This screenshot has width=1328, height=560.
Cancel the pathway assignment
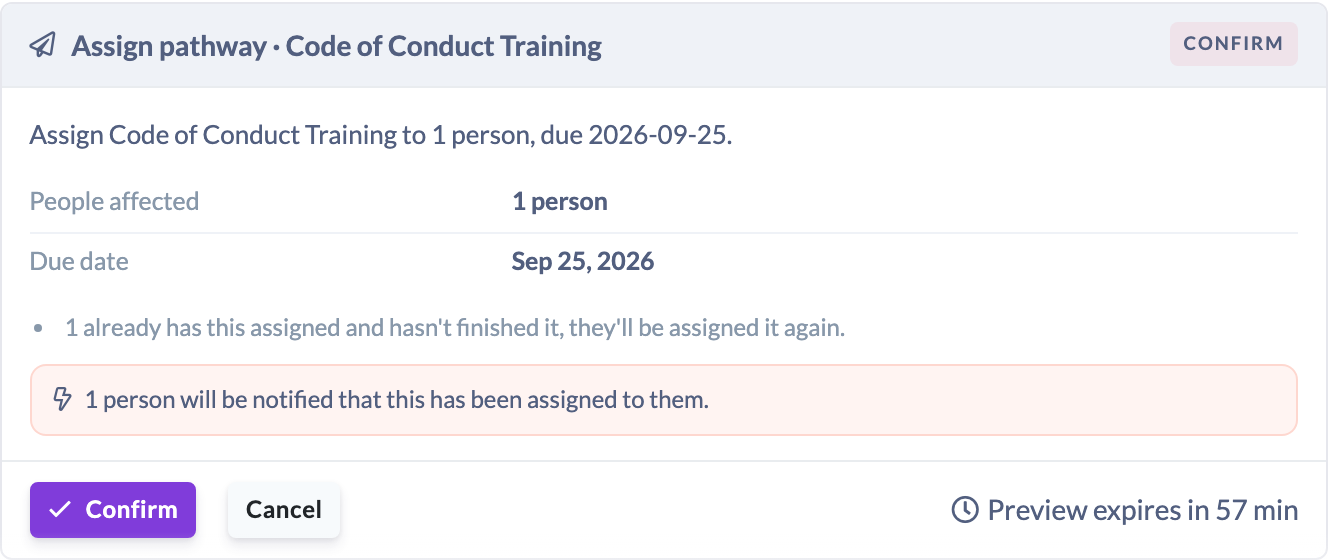point(284,510)
